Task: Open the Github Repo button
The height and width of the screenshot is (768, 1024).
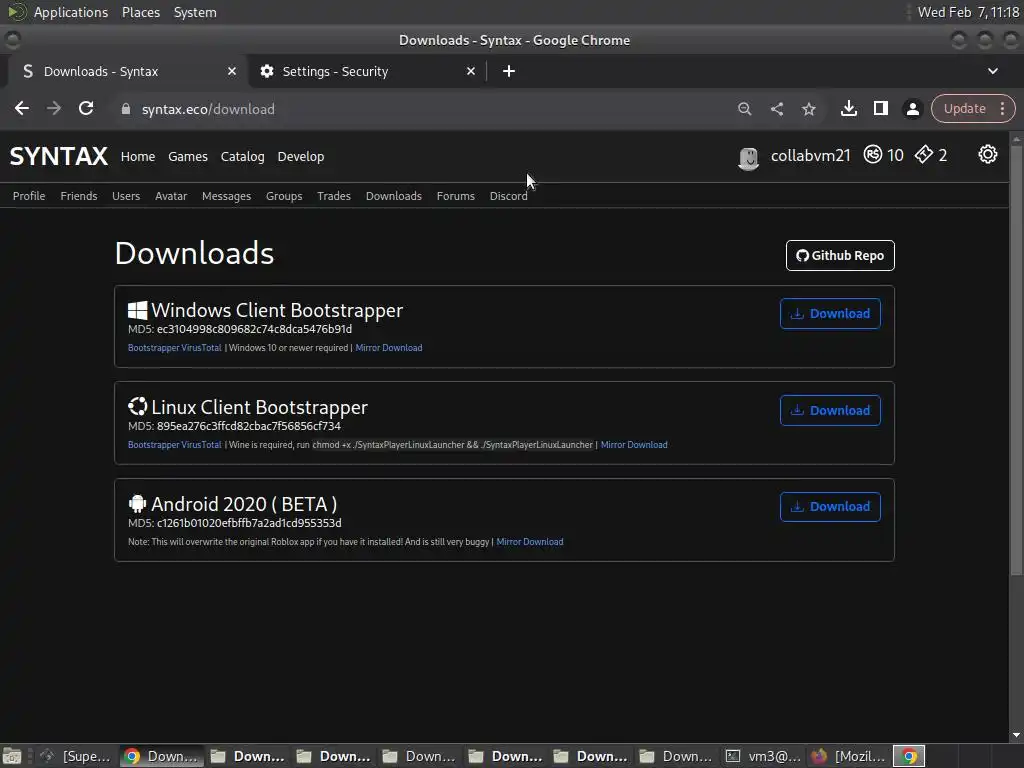Action: 840,255
